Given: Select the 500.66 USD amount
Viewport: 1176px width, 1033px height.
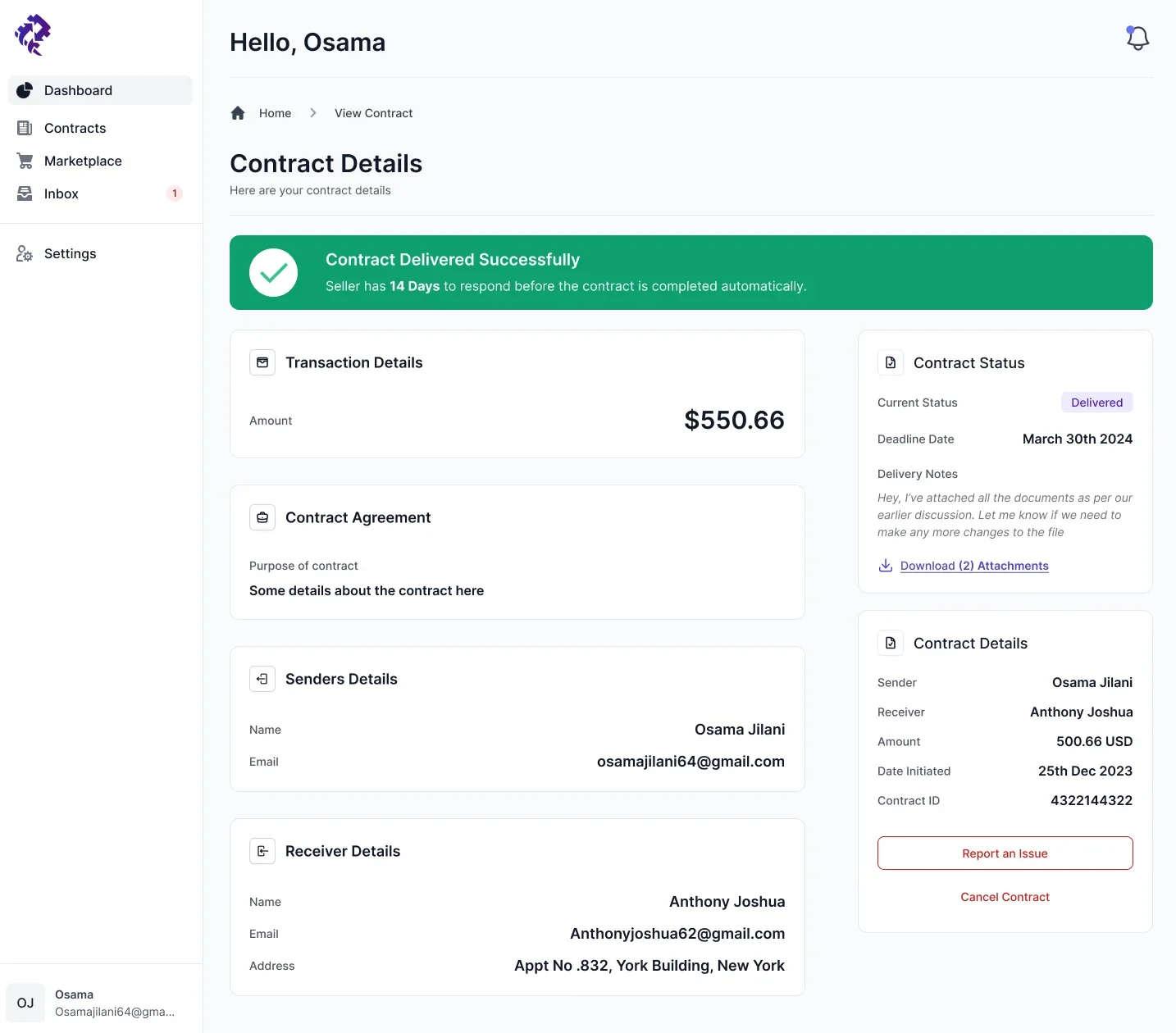Looking at the screenshot, I should [1094, 741].
